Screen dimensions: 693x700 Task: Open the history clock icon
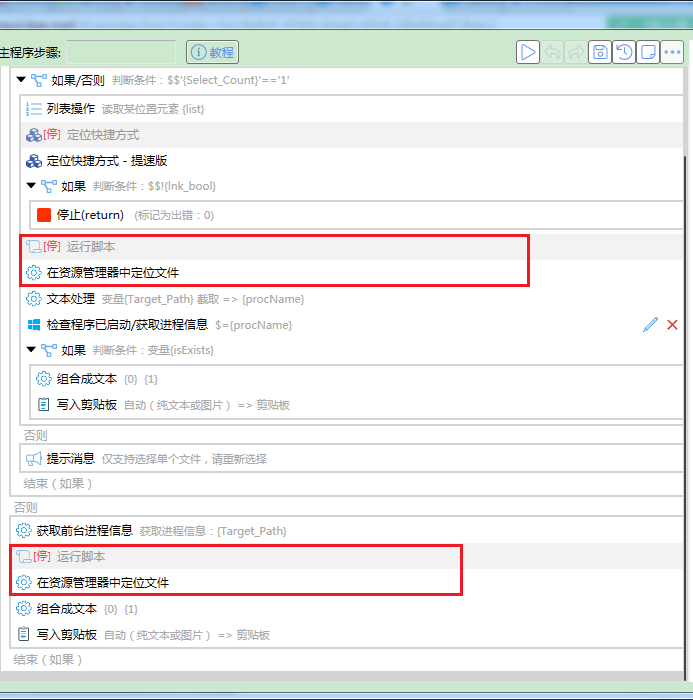pyautogui.click(x=624, y=52)
